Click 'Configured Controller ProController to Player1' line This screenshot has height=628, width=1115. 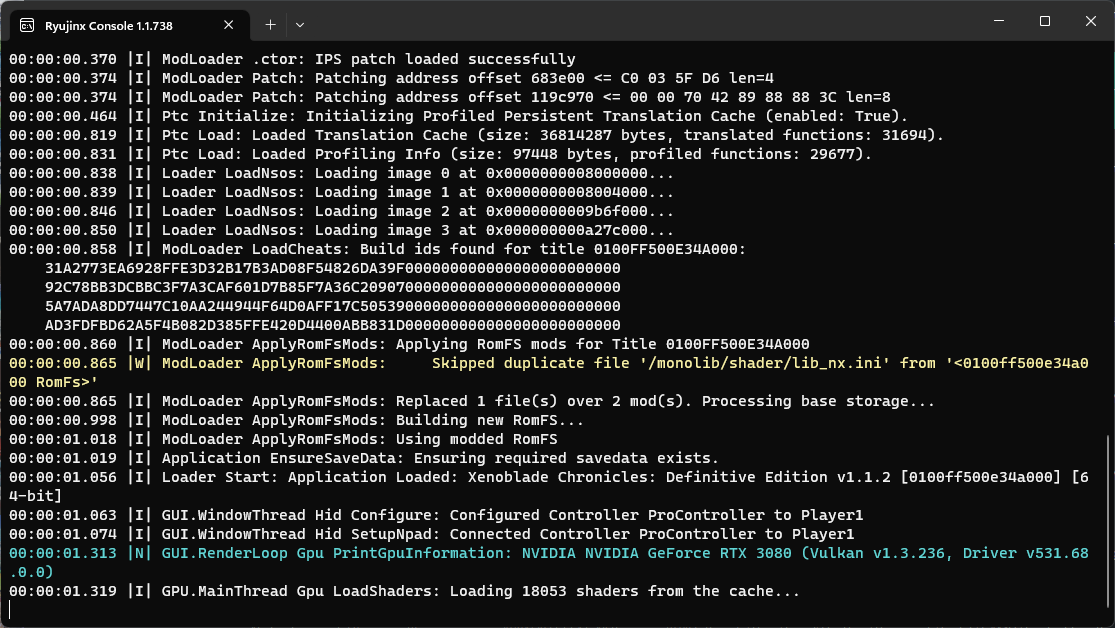[x=436, y=515]
